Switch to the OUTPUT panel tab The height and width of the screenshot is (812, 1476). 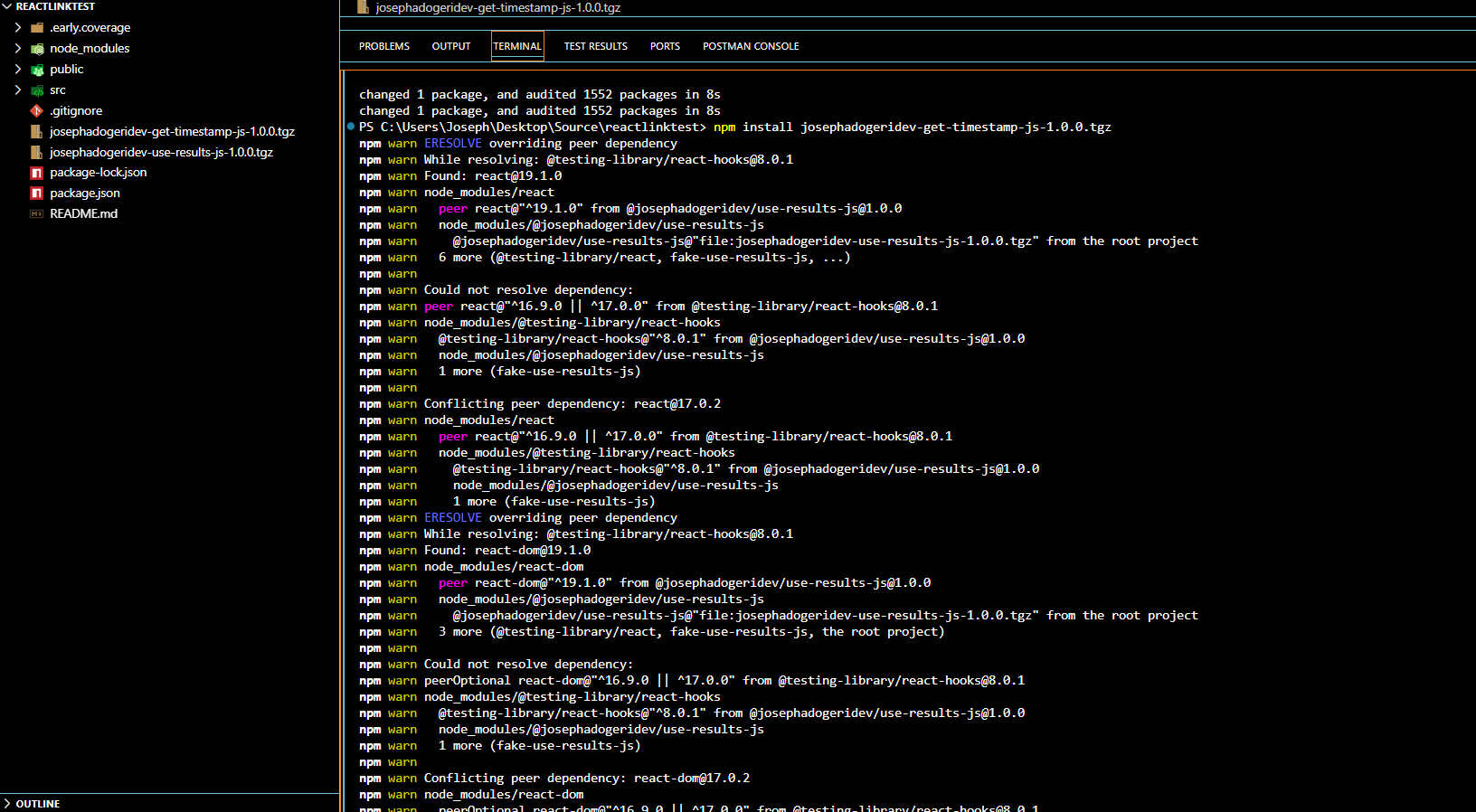point(451,46)
